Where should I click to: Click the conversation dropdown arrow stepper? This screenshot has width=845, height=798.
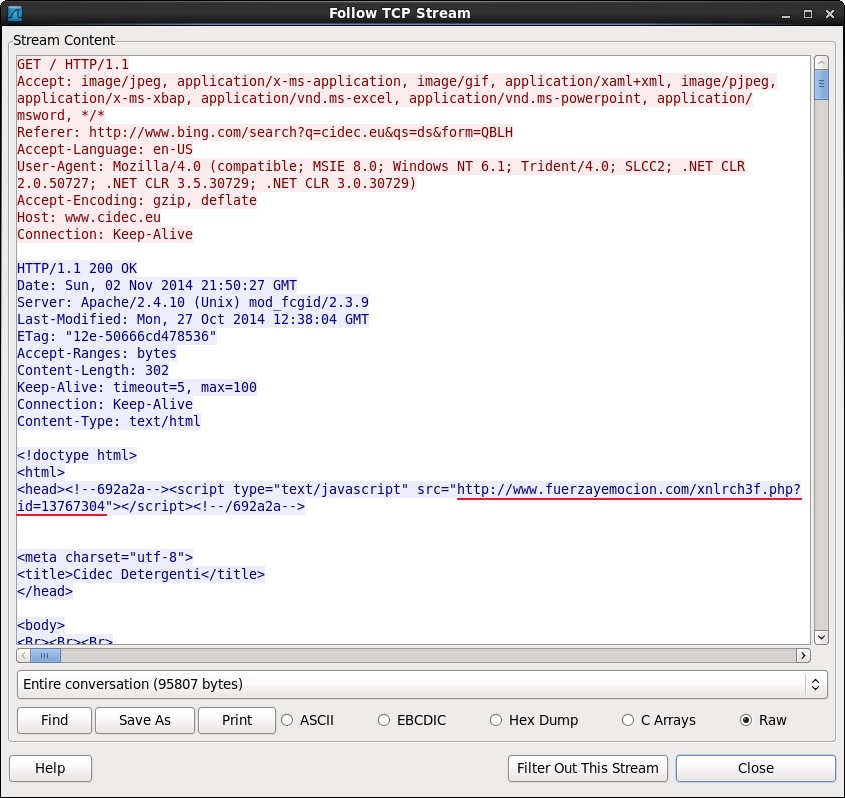(815, 684)
